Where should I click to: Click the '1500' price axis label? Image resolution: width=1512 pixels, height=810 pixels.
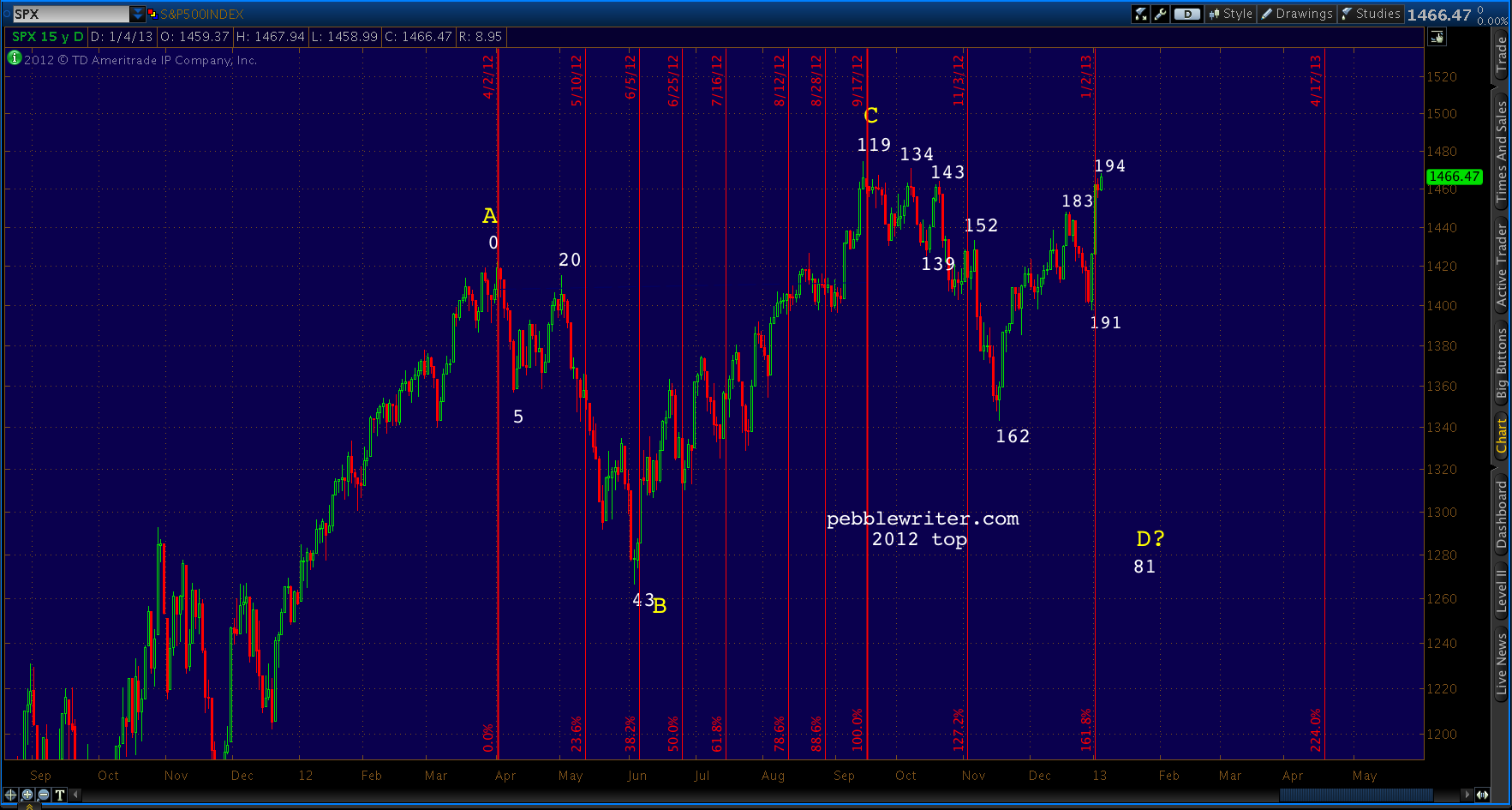[1442, 113]
